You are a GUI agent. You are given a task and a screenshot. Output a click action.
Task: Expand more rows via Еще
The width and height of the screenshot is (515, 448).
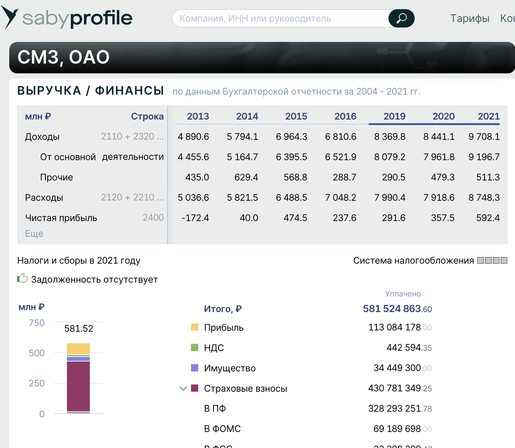[34, 234]
